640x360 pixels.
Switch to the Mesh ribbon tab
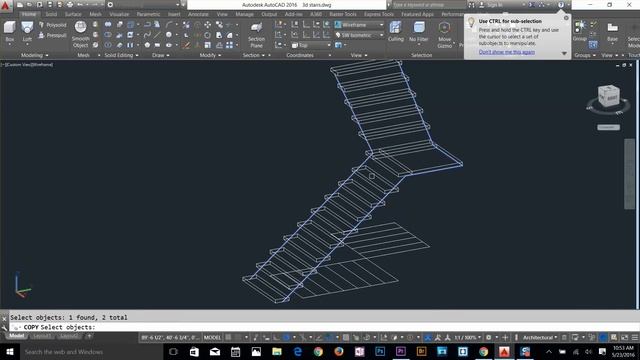point(96,14)
